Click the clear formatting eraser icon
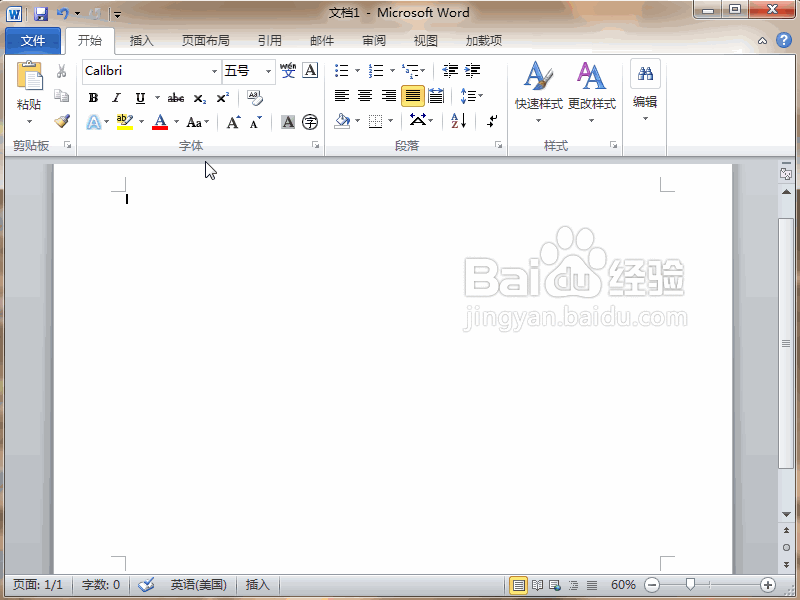Screen dimensions: 800x600 [253, 97]
